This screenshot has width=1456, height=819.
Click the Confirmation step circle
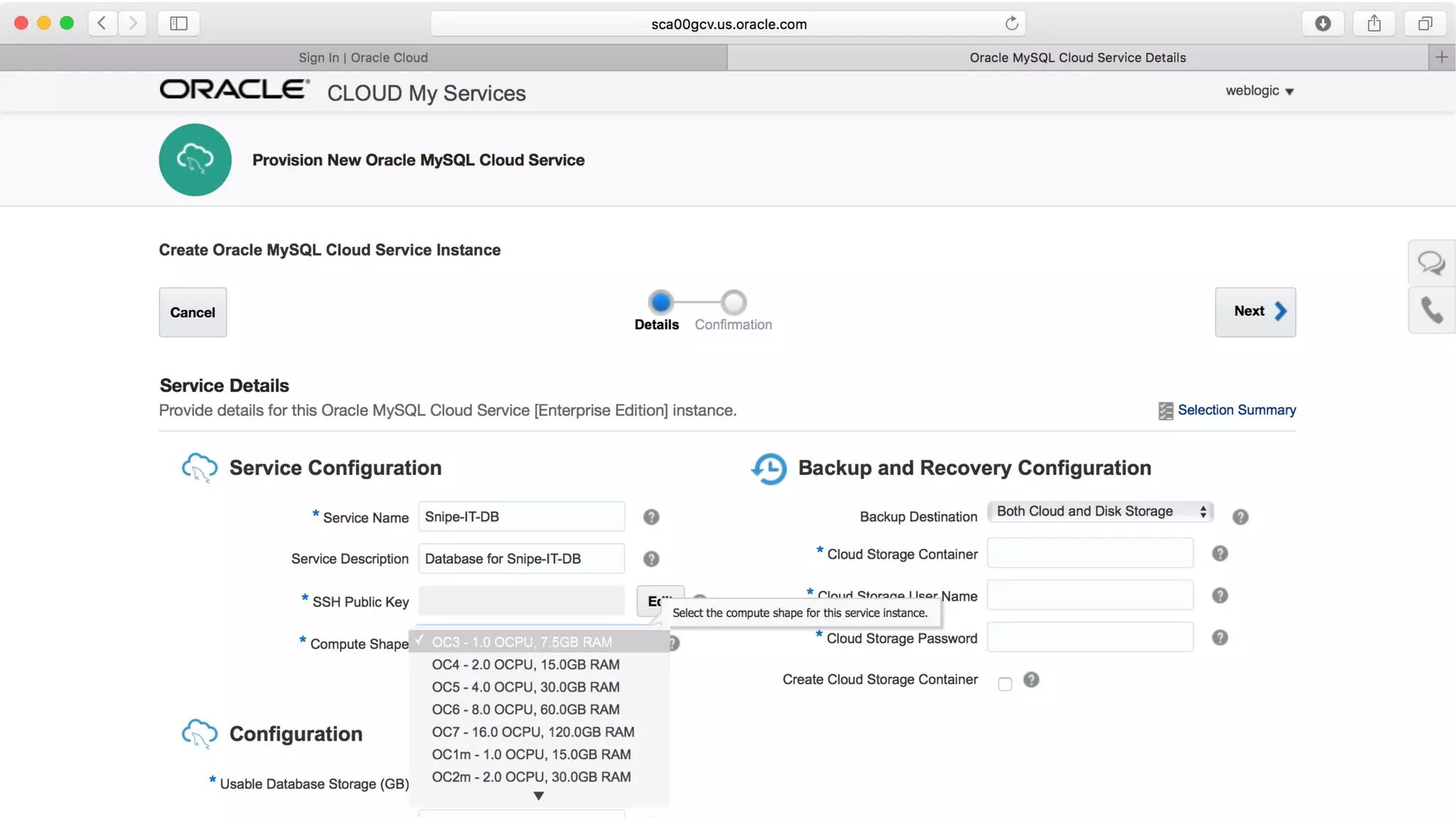733,302
